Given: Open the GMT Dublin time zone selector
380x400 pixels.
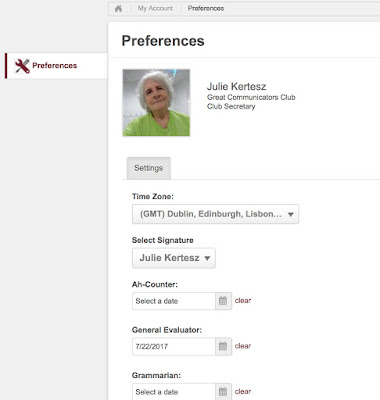Looking at the screenshot, I should 215,214.
